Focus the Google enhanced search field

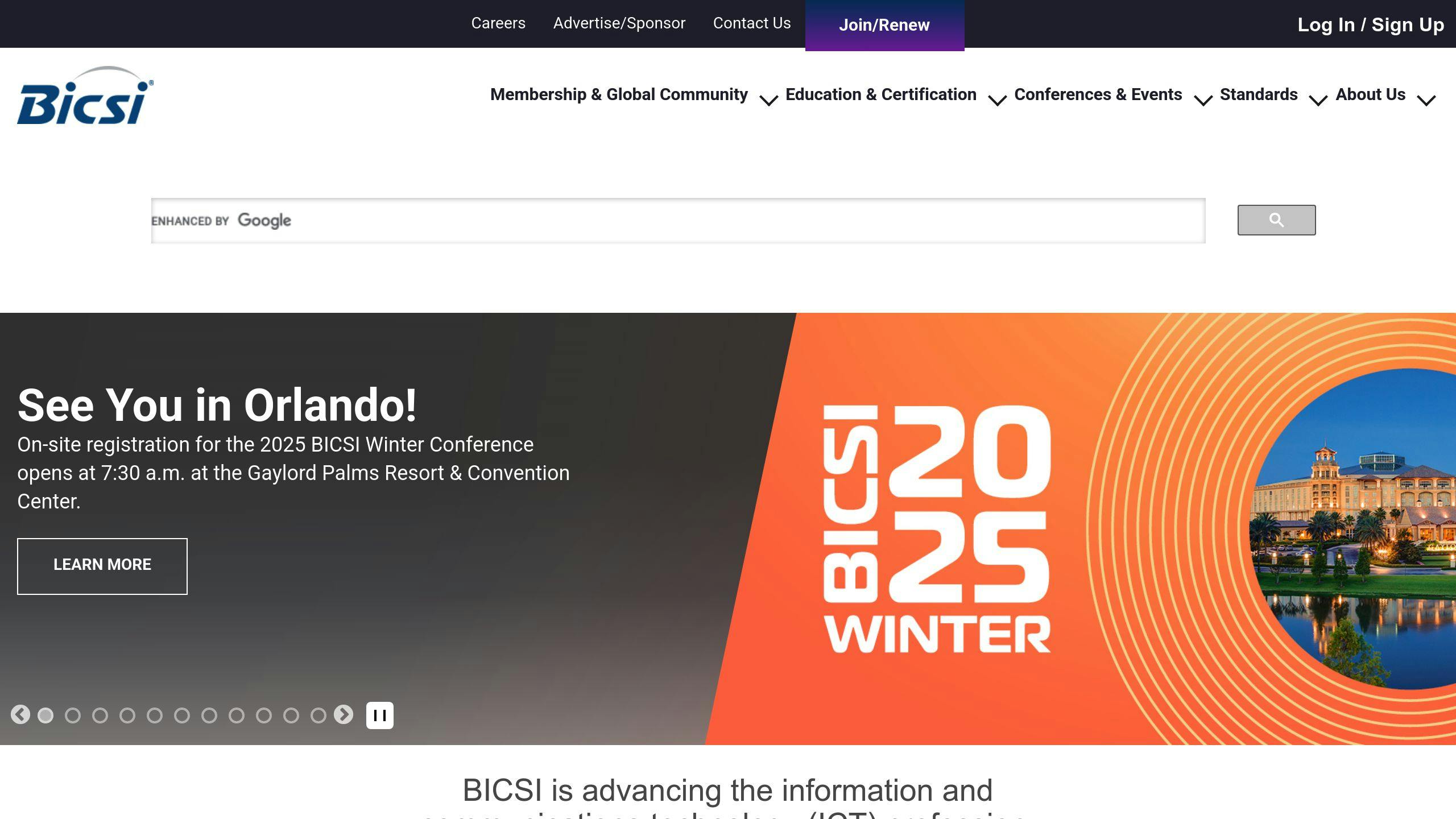678,221
